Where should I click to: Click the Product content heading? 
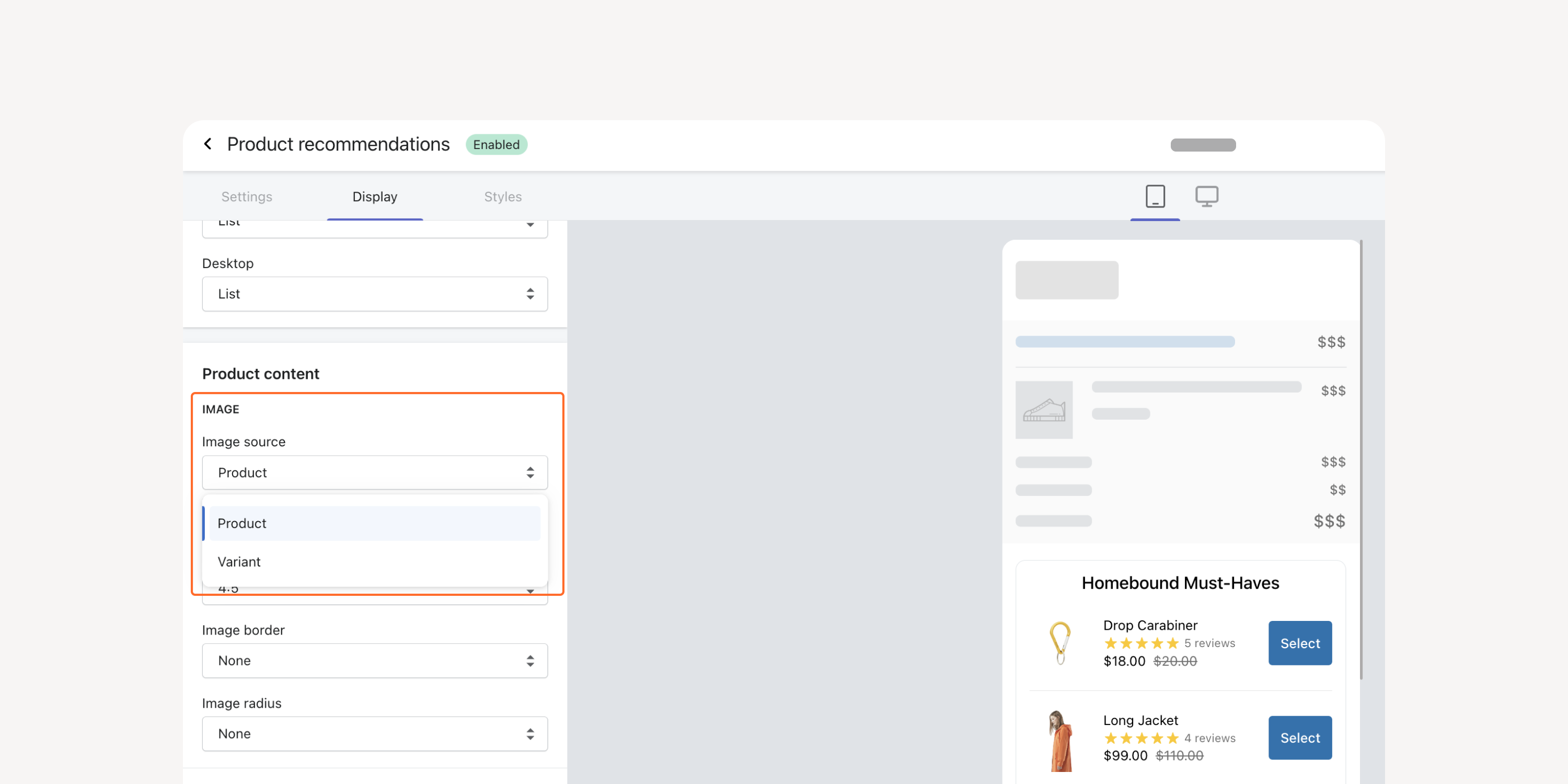pos(260,374)
